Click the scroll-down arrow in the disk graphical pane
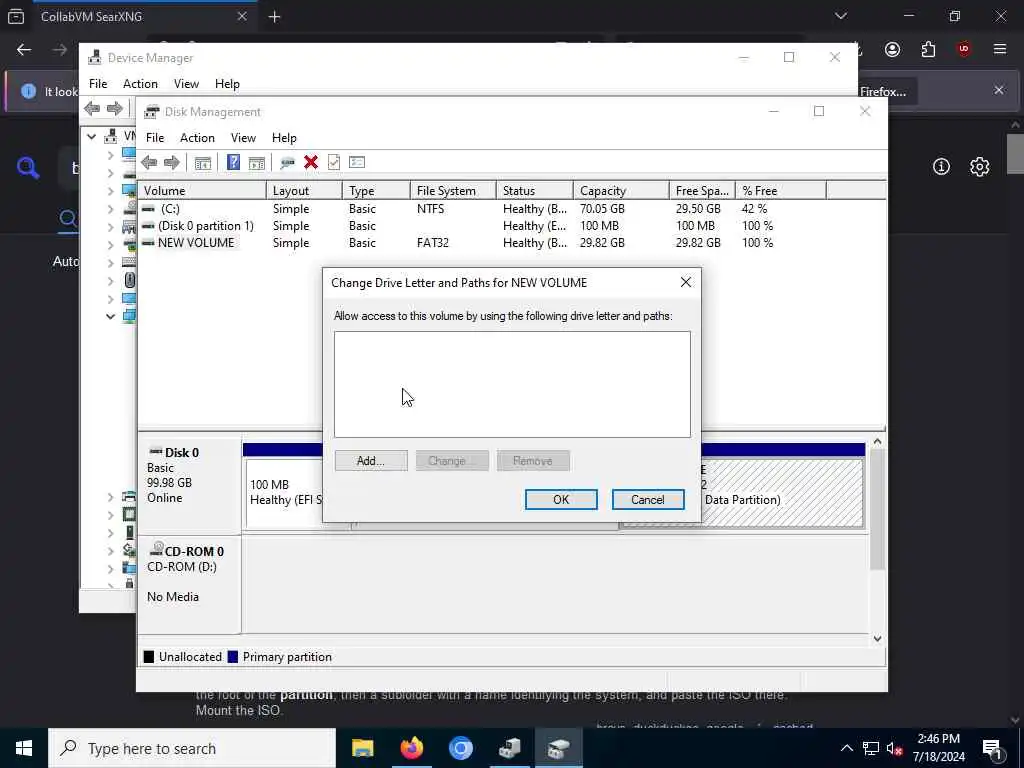The width and height of the screenshot is (1024, 768). 877,639
